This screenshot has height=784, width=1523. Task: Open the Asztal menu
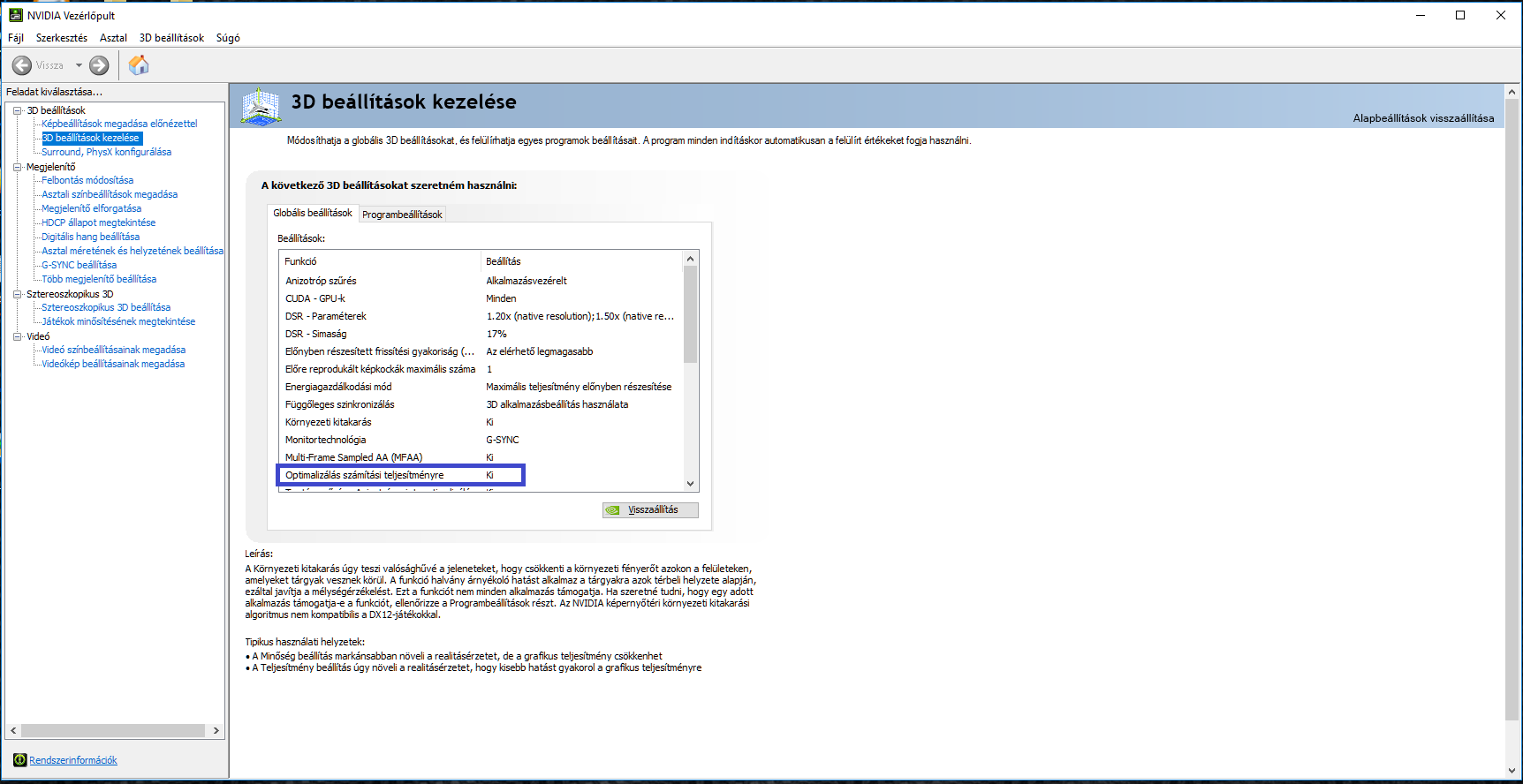point(113,38)
